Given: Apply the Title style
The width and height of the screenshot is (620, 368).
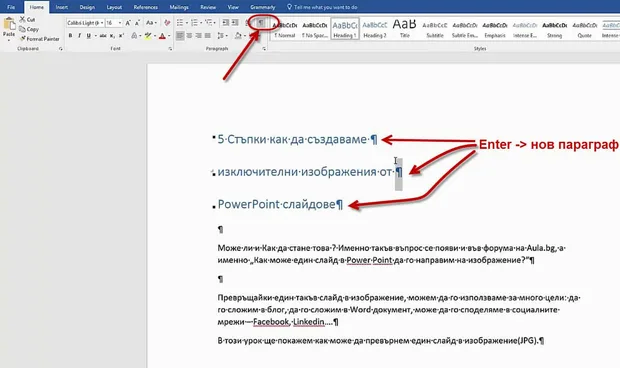Looking at the screenshot, I should coord(405,29).
